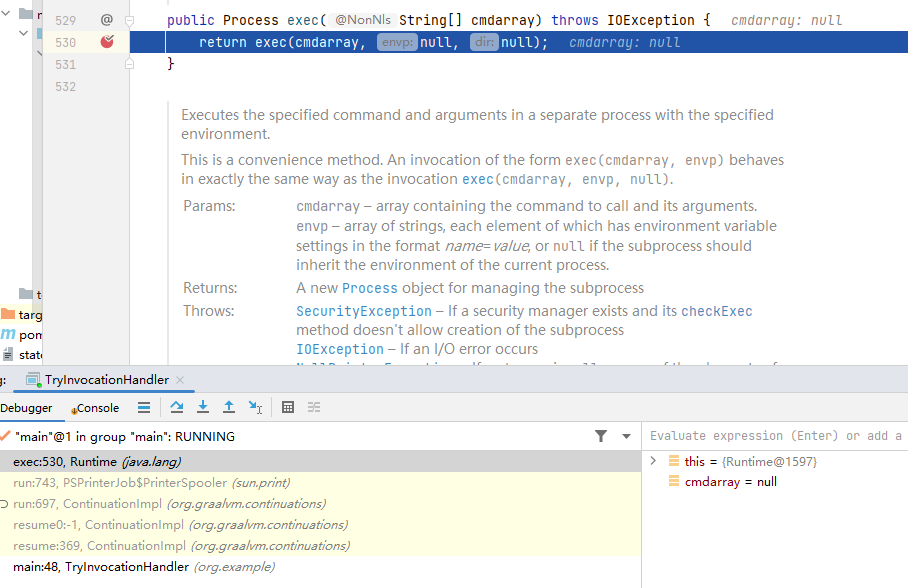Open the SecurityException documentation link
This screenshot has height=588, width=908.
363,311
